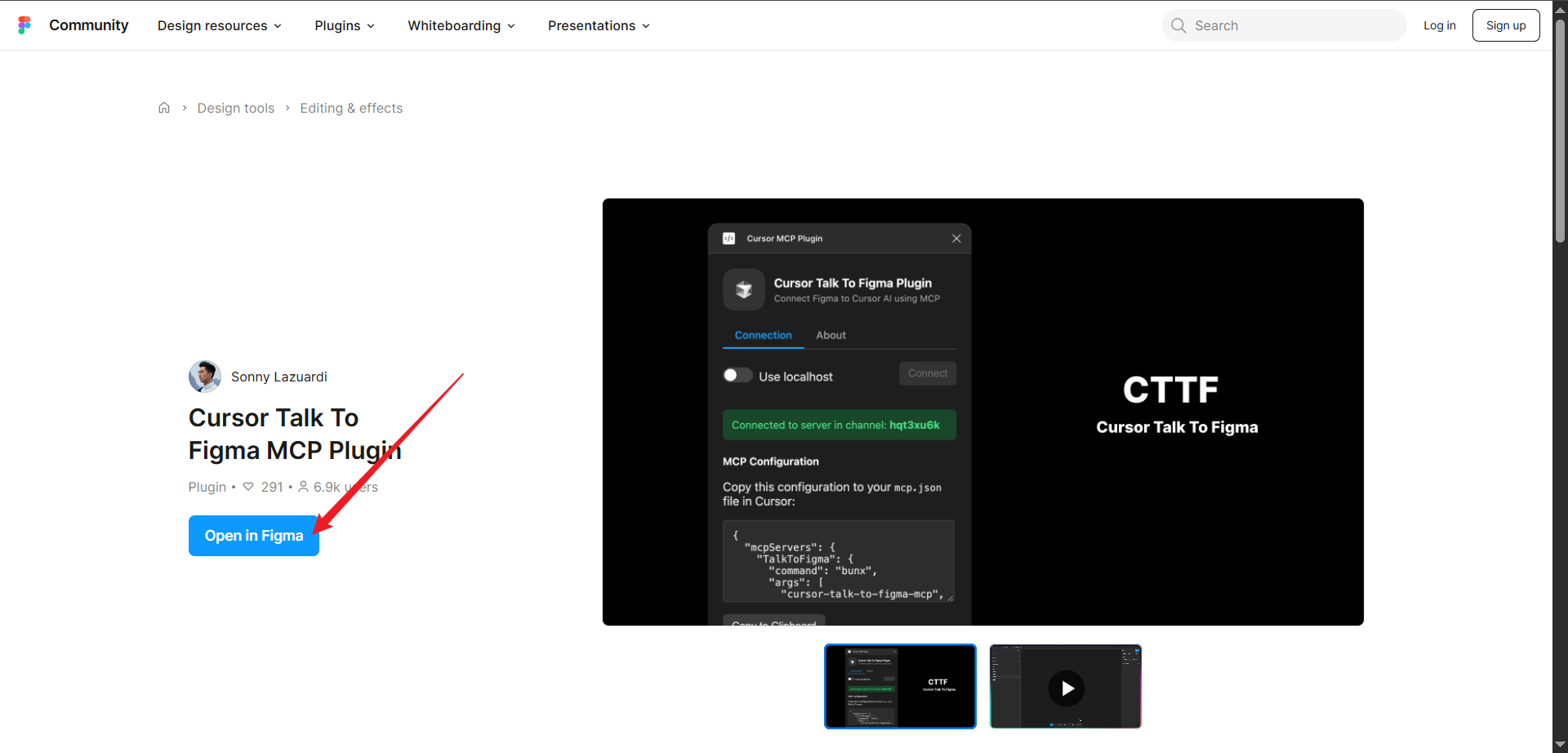The height and width of the screenshot is (753, 1568).
Task: Open the Whiteboarding dropdown menu
Action: click(x=461, y=25)
